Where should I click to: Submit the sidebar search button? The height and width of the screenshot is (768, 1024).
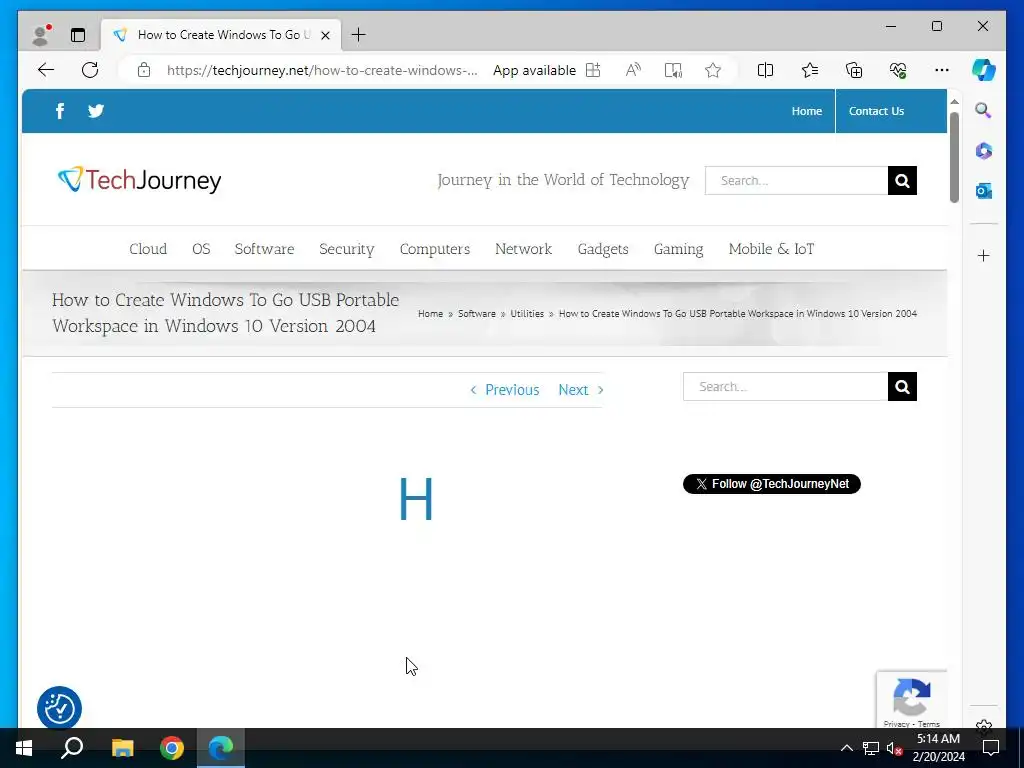pyautogui.click(x=903, y=387)
